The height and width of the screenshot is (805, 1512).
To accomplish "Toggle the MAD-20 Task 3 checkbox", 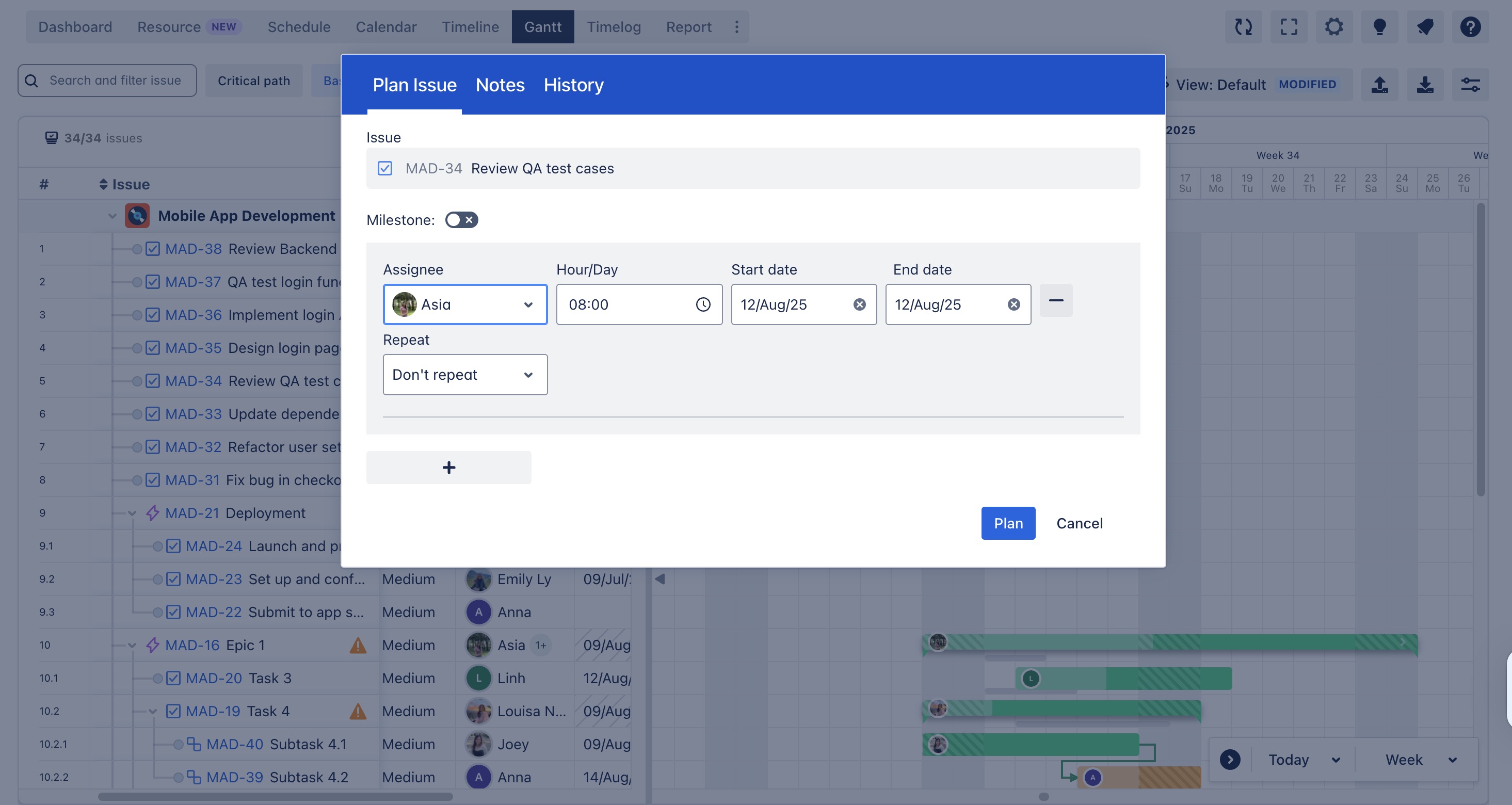I will pyautogui.click(x=173, y=678).
